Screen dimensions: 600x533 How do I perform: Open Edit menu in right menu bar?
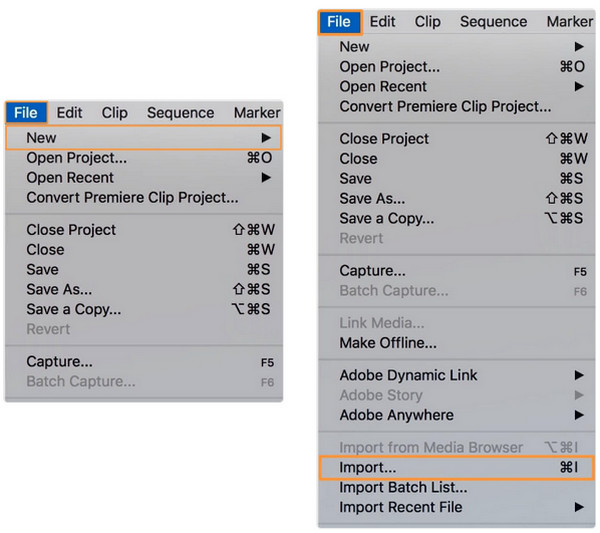point(382,22)
